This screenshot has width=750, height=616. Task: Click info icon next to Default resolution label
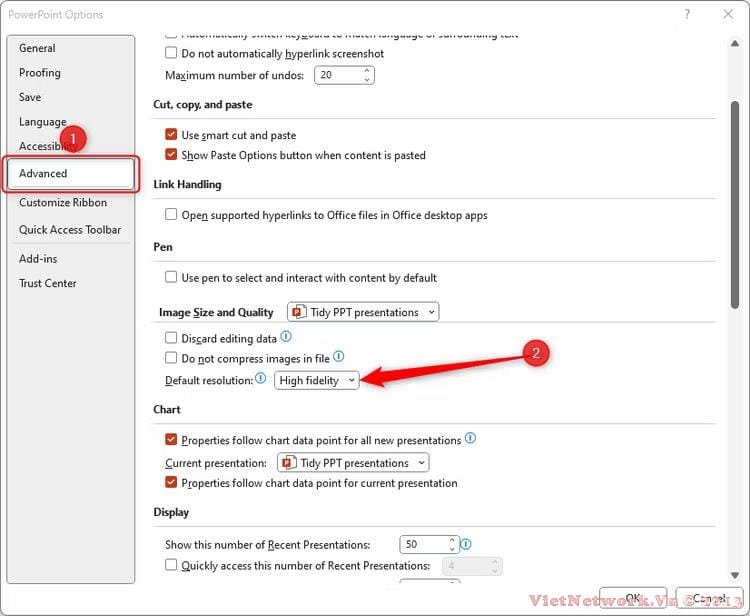click(260, 378)
